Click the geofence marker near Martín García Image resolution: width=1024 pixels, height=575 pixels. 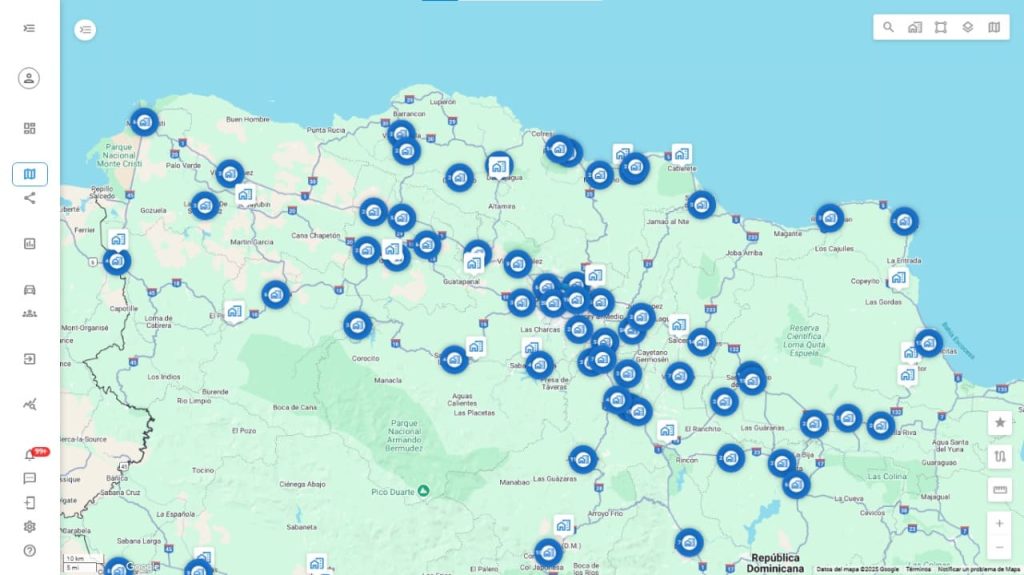click(245, 195)
